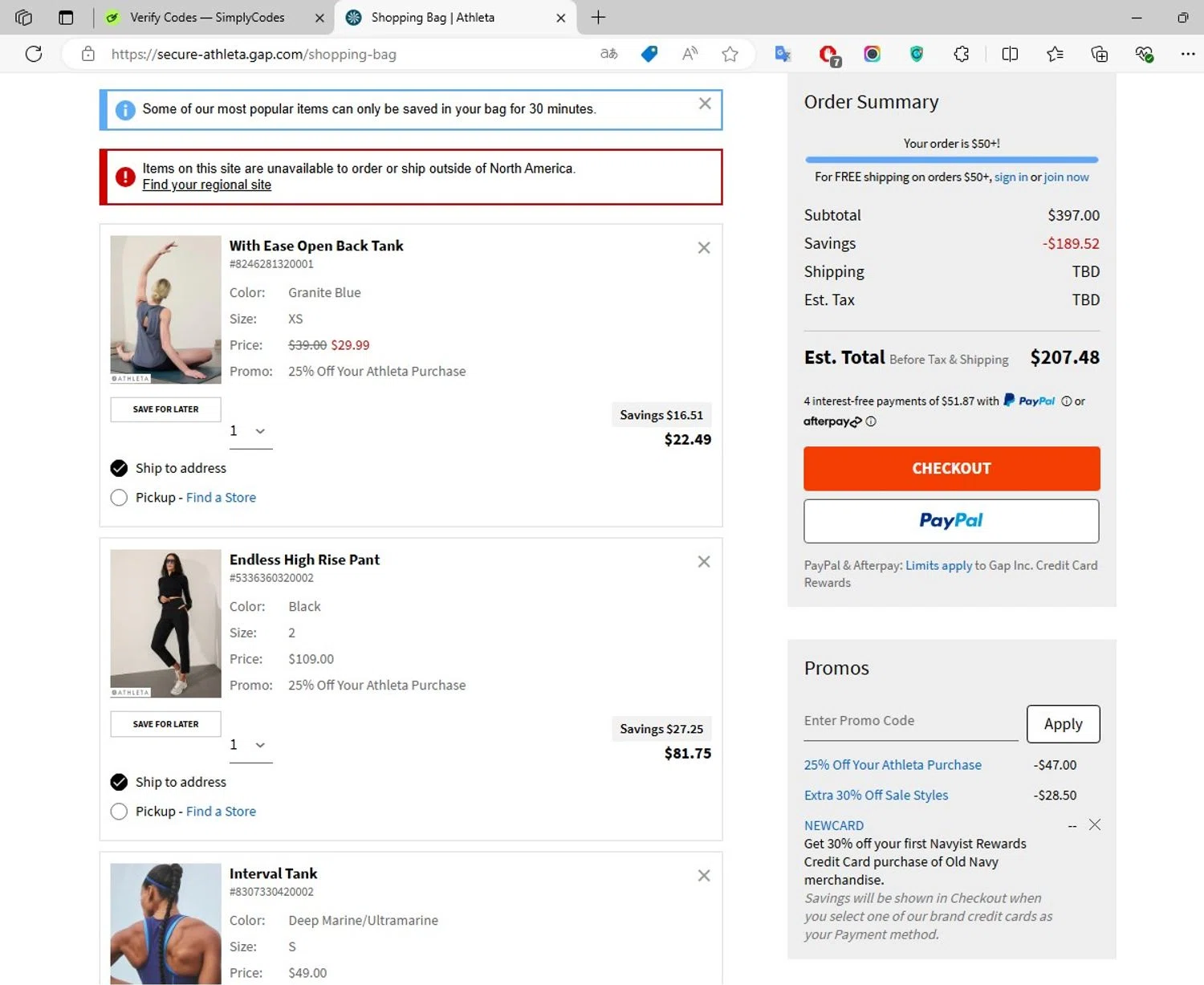This screenshot has height=985, width=1204.
Task: Click the NEWCARD promo link
Action: click(x=834, y=825)
